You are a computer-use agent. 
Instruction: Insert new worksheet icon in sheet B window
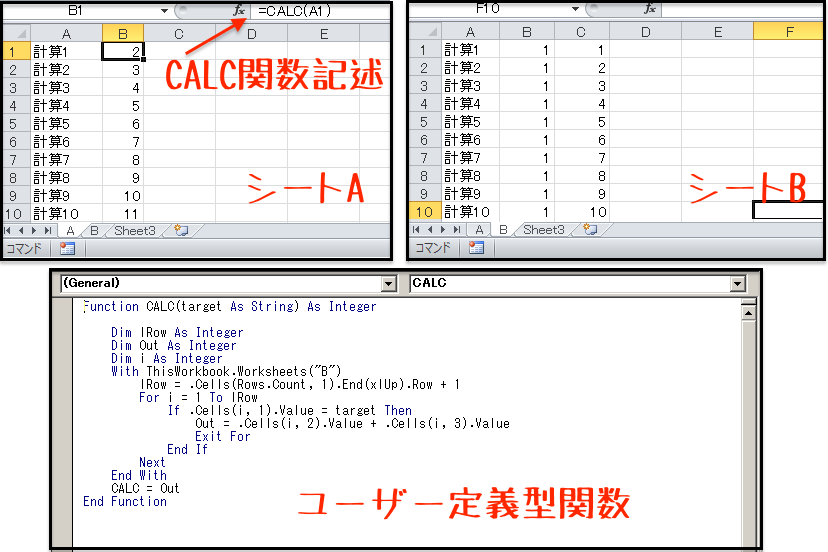(x=590, y=229)
